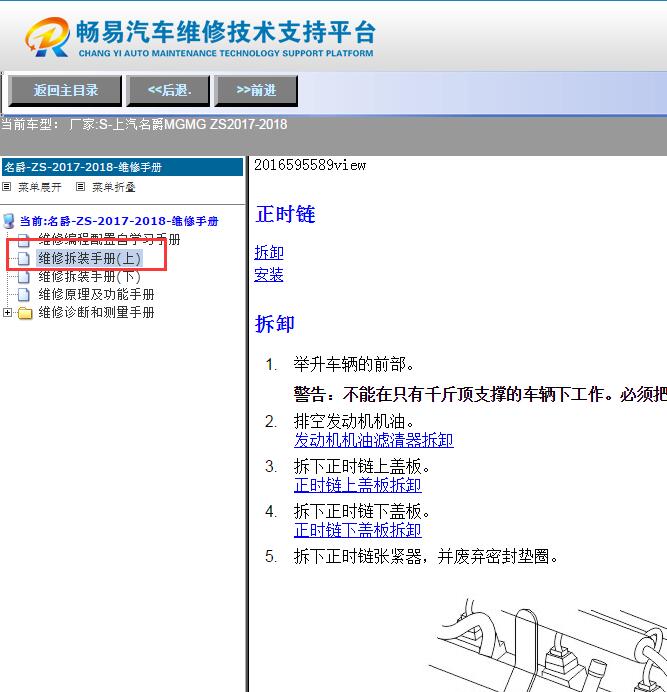
Task: Click the engine line drawing illustration
Action: click(x=547, y=644)
